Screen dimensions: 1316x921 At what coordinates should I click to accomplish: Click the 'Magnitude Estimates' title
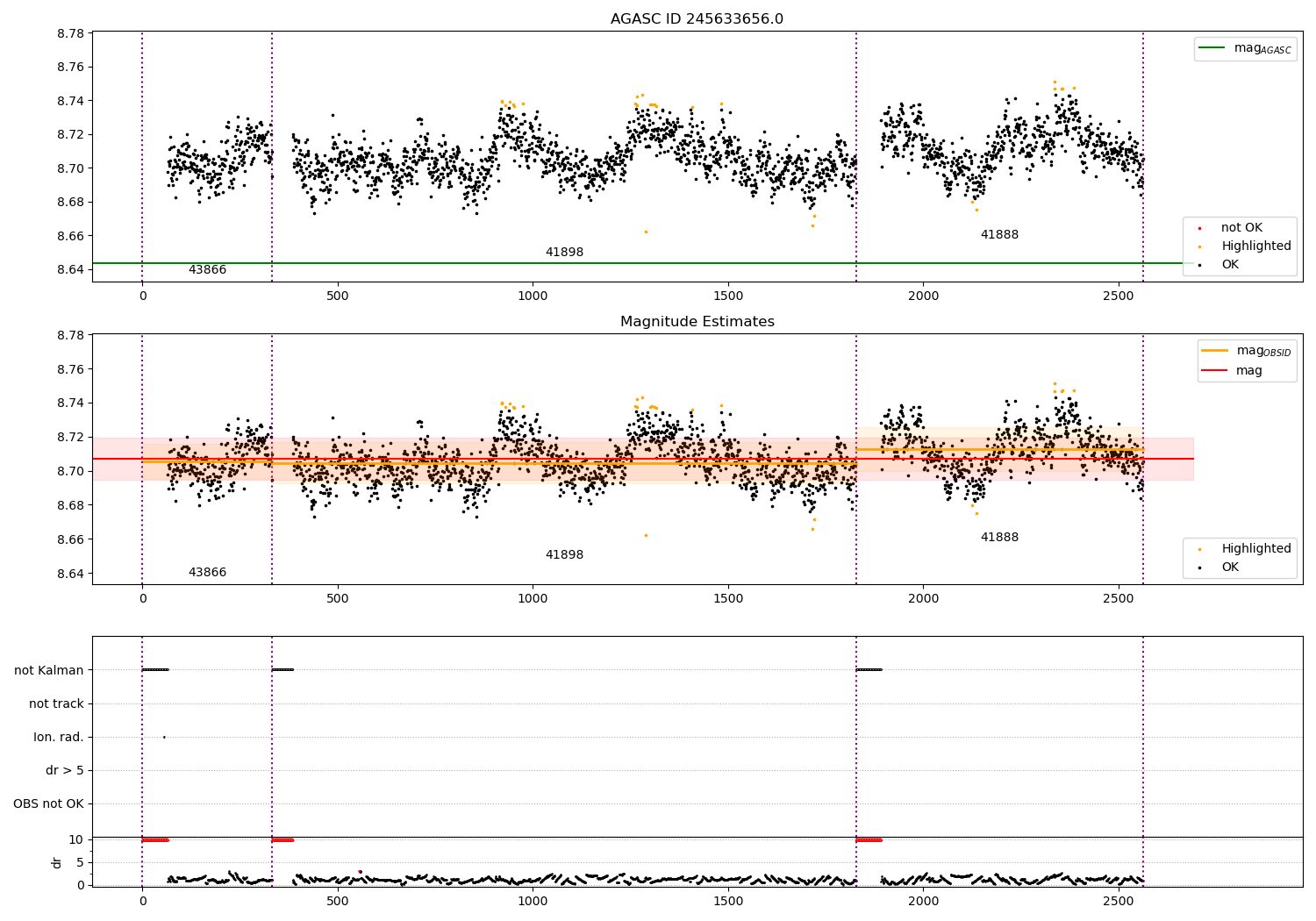click(697, 322)
